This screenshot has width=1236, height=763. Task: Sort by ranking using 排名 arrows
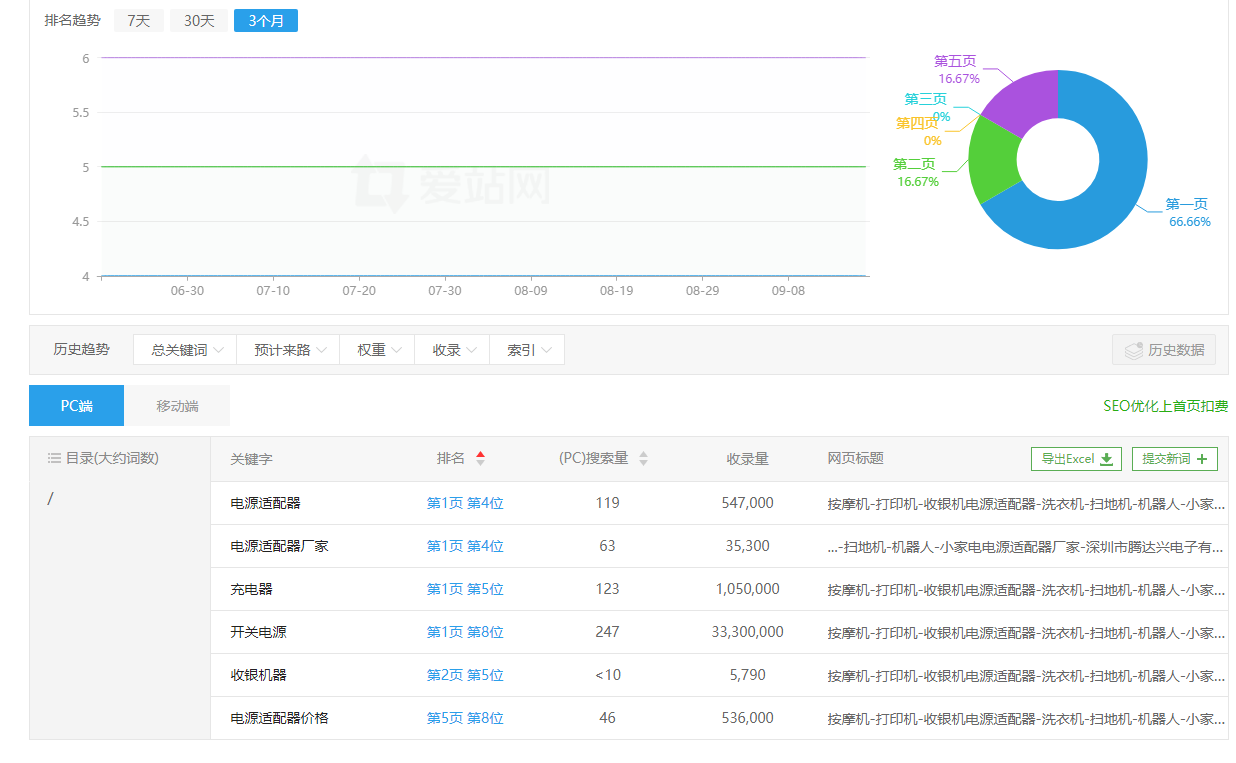tap(480, 458)
